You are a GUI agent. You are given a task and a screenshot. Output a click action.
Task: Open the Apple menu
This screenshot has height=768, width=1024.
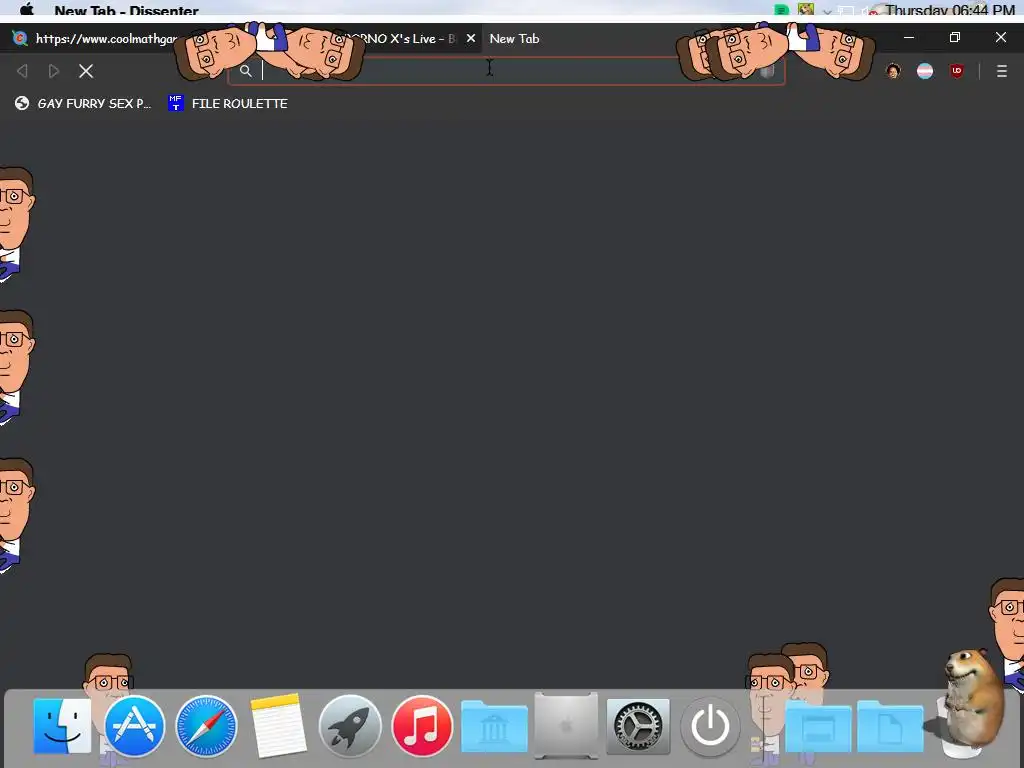(x=27, y=10)
